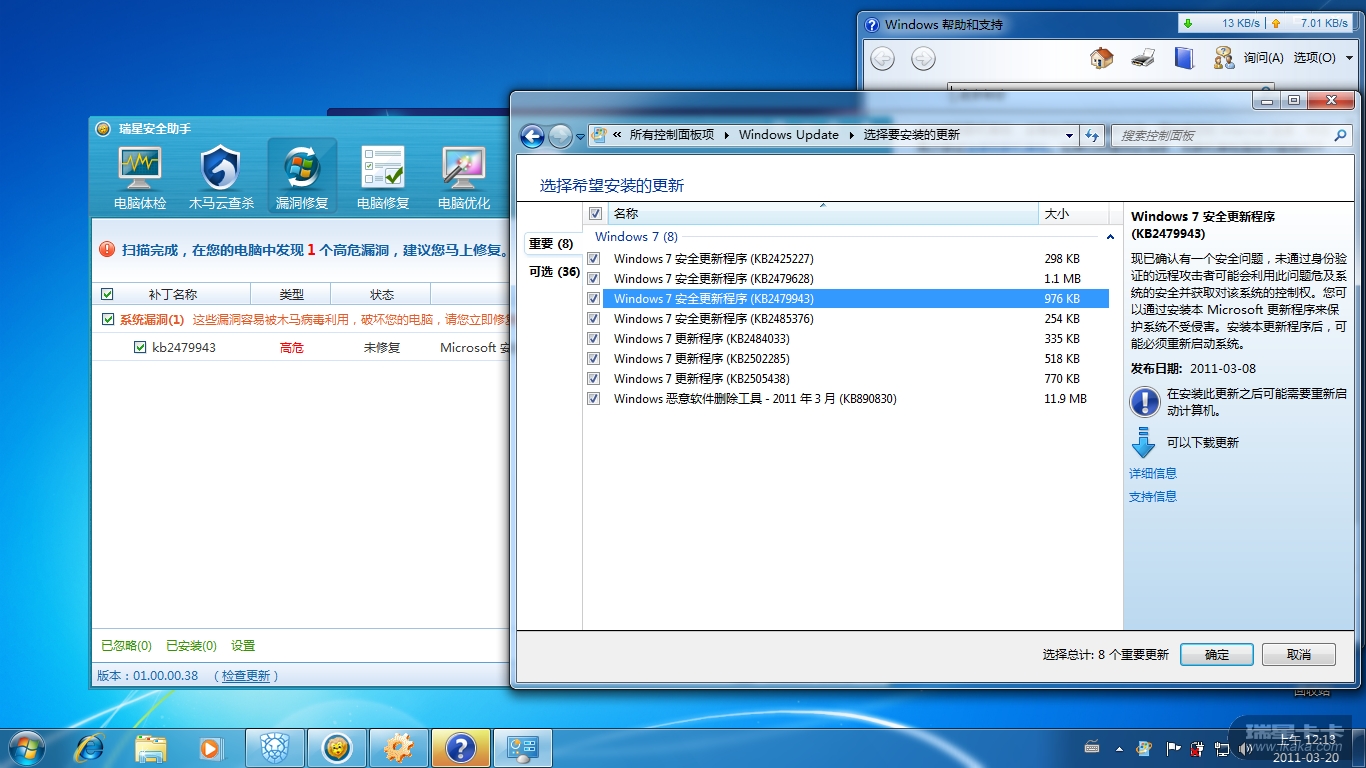This screenshot has width=1366, height=768.
Task: Collapse the Windows 7 (8) update group
Action: 1110,237
